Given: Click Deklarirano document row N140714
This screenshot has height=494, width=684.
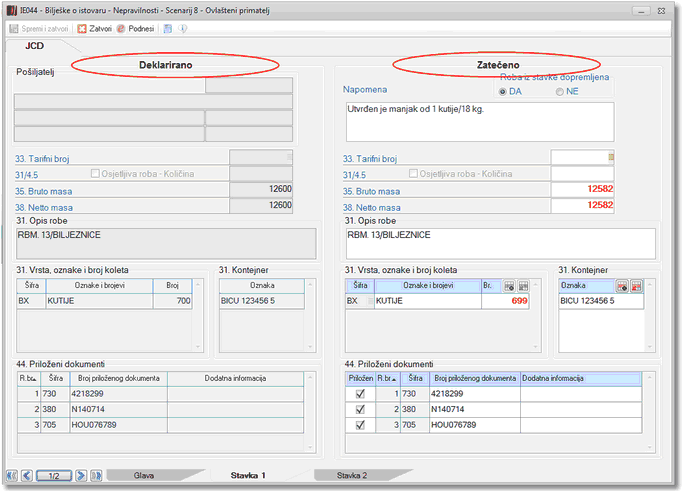Looking at the screenshot, I should click(161, 409).
